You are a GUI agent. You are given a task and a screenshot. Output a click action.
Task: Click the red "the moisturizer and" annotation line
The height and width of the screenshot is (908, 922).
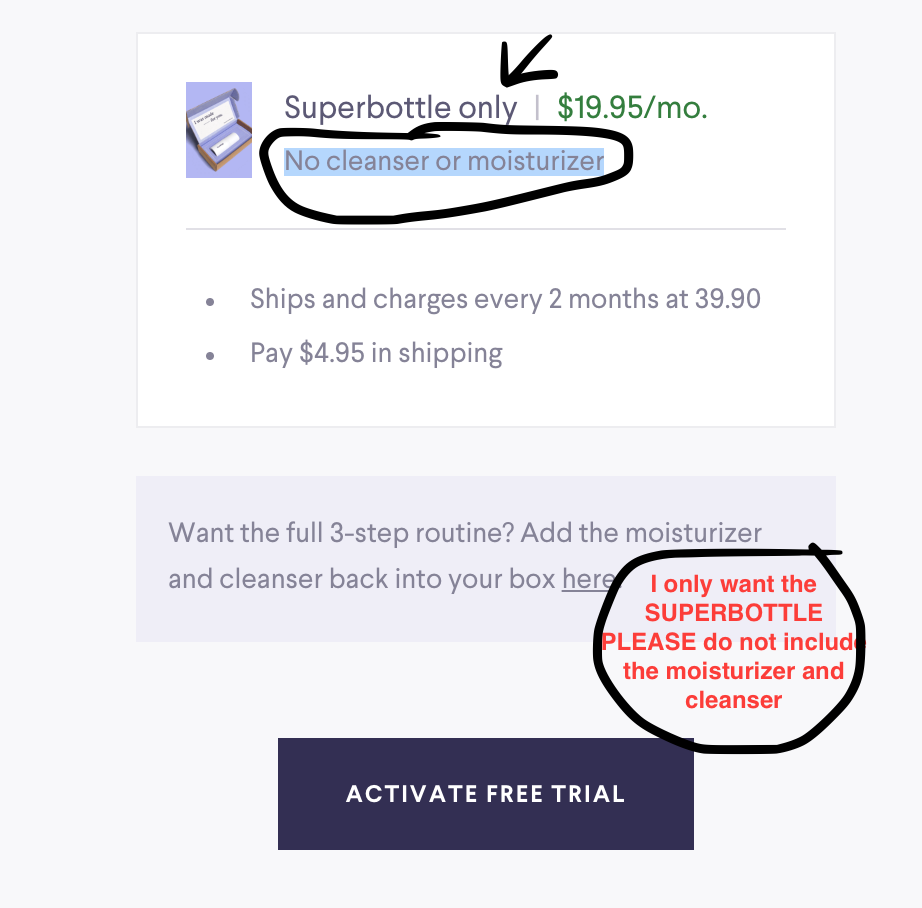pos(733,670)
